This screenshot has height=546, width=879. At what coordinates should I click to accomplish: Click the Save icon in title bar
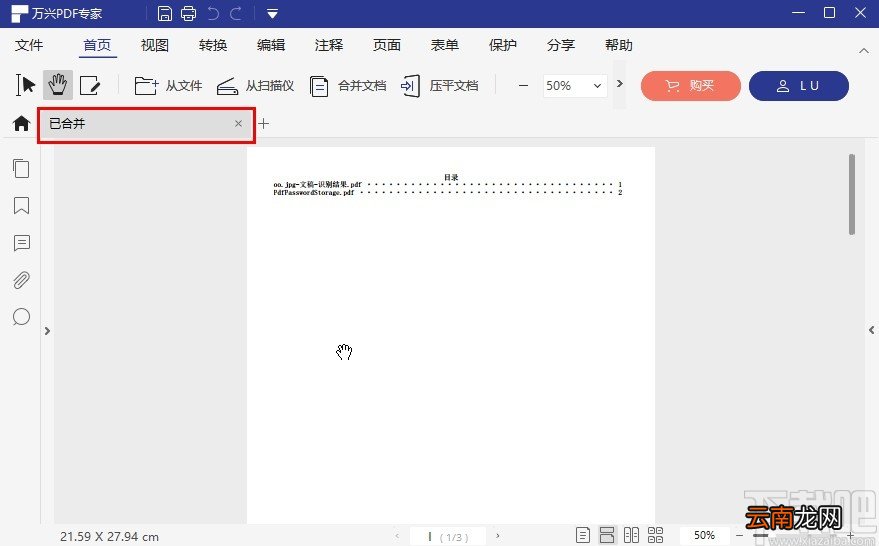tap(164, 13)
